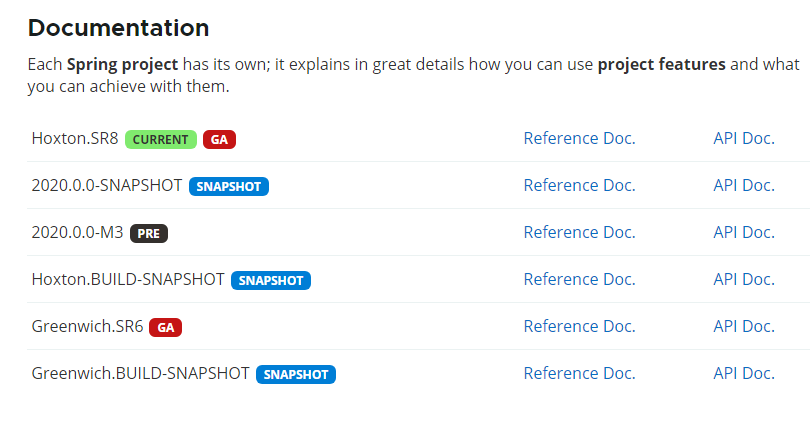Click the SNAPSHOT badge beside 2020.0.0-SNAPSHOT

[x=229, y=186]
